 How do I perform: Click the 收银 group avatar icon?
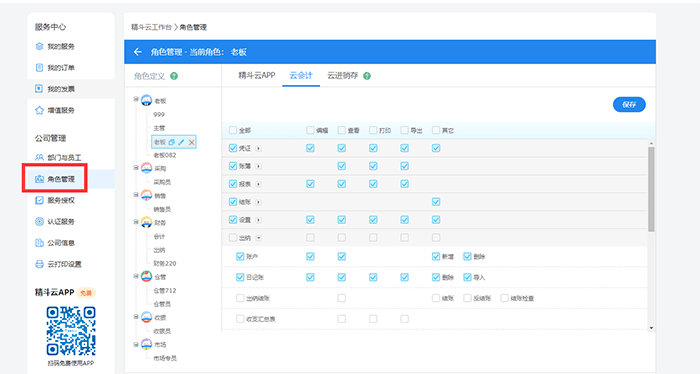pos(146,317)
